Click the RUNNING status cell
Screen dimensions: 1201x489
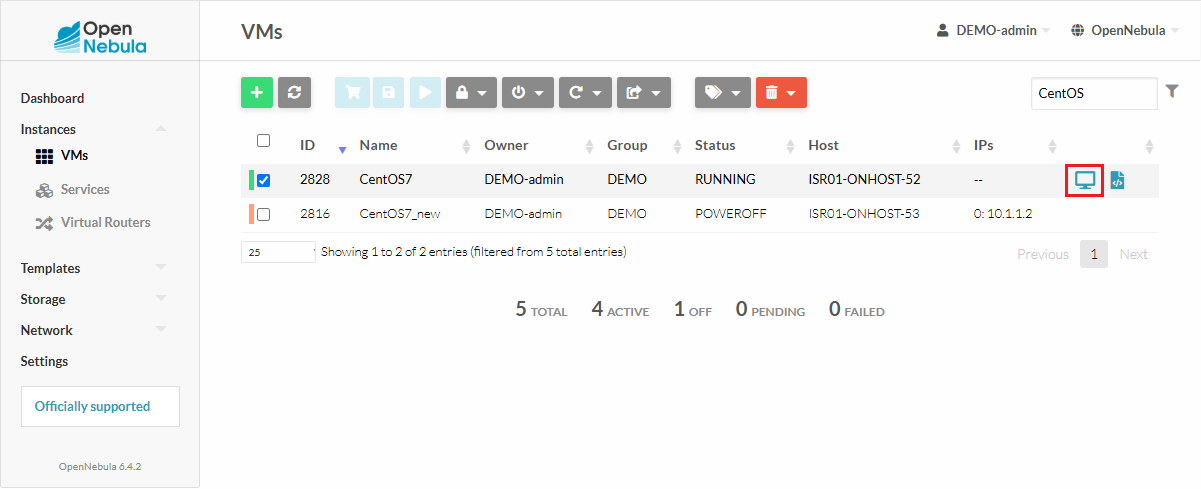[x=725, y=180]
